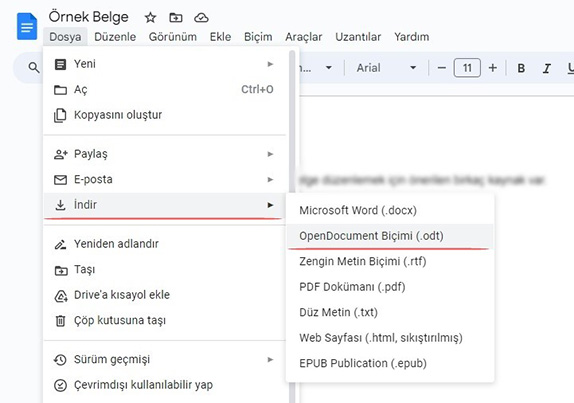Open the Düzenle menu
The width and height of the screenshot is (574, 403).
click(x=115, y=37)
